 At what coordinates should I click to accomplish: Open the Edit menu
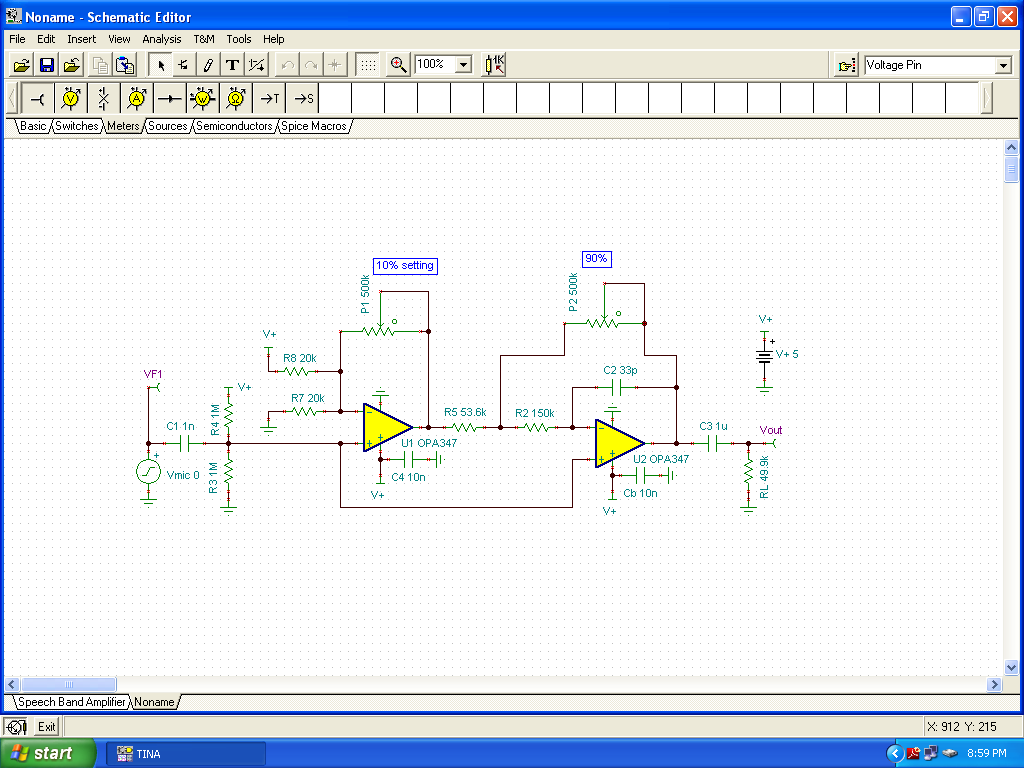(46, 39)
